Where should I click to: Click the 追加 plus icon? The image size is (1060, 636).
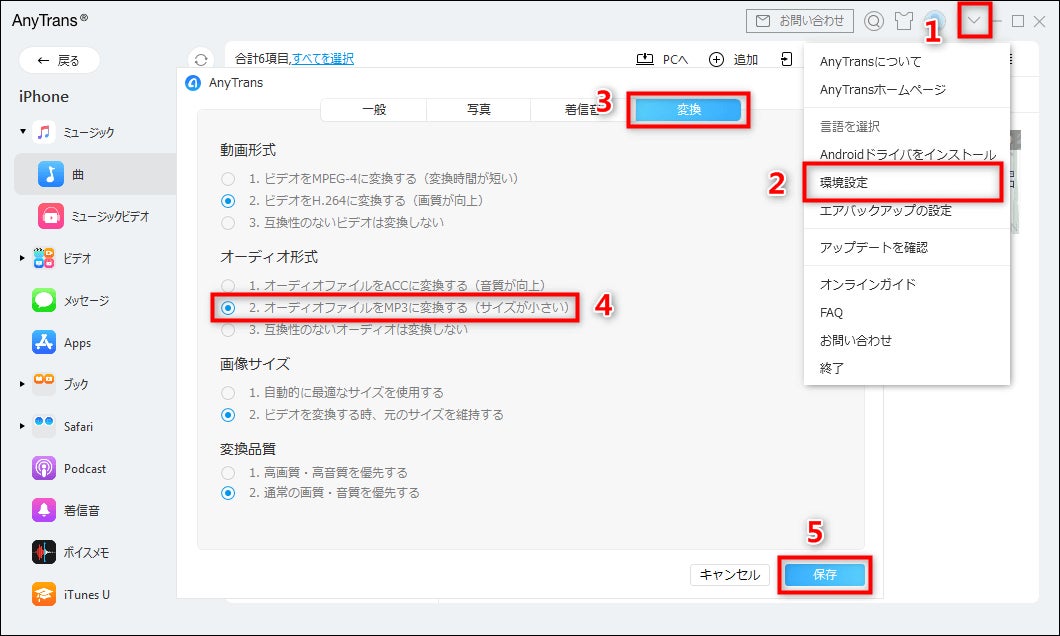[717, 59]
